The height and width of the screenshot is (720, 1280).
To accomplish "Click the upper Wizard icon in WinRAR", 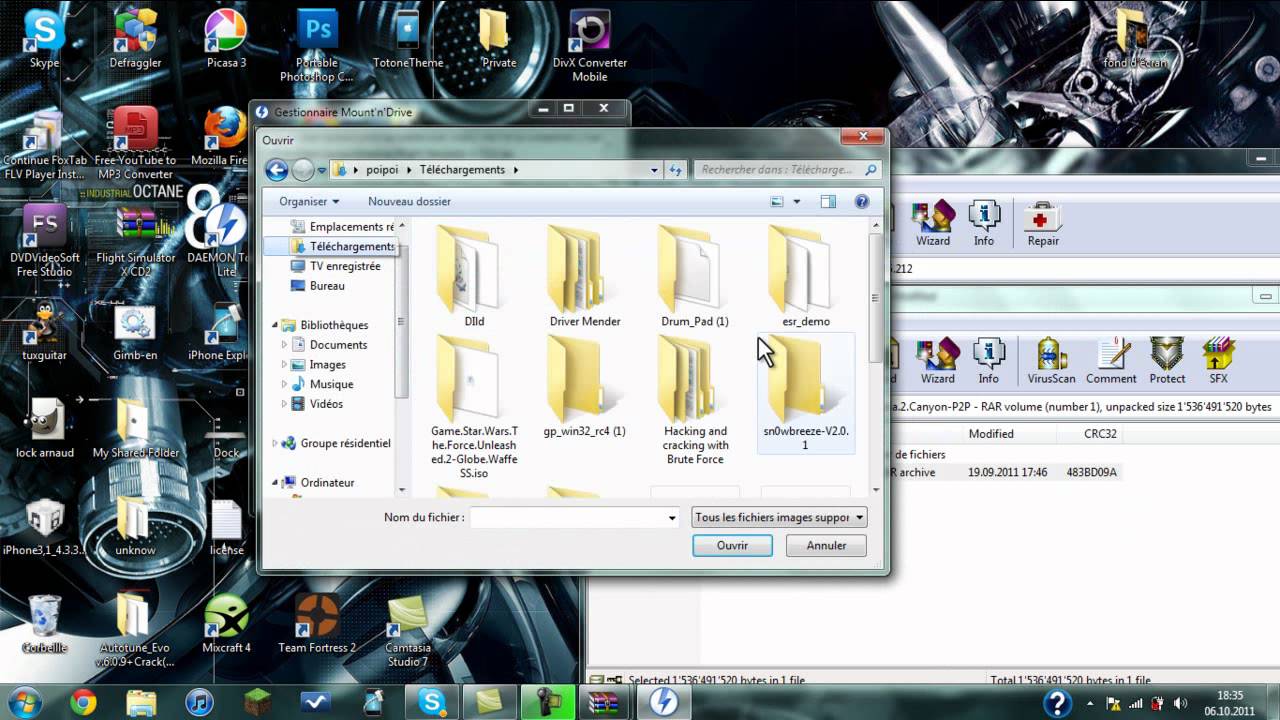I will [933, 223].
